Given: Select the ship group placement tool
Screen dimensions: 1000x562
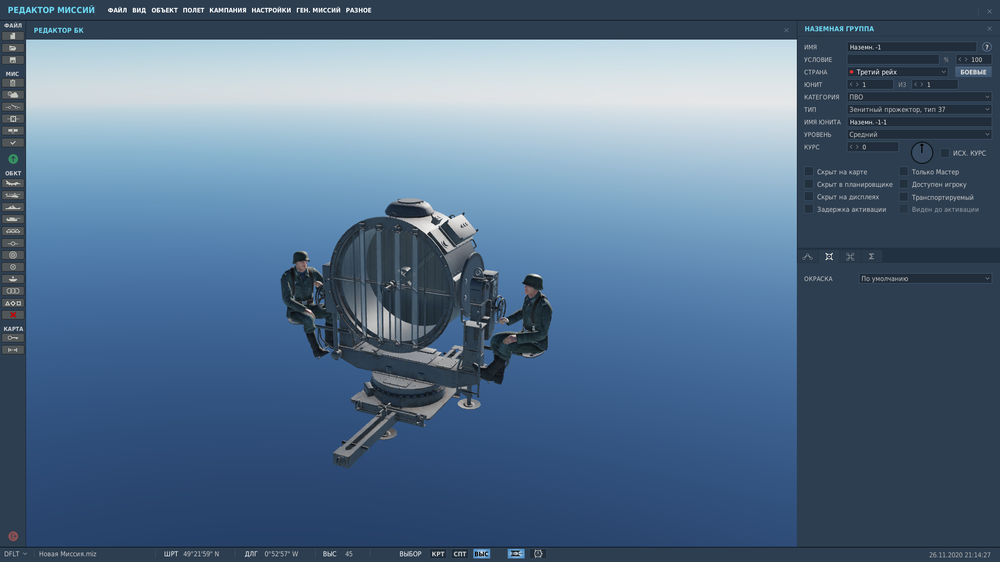Looking at the screenshot, I should pos(13,207).
